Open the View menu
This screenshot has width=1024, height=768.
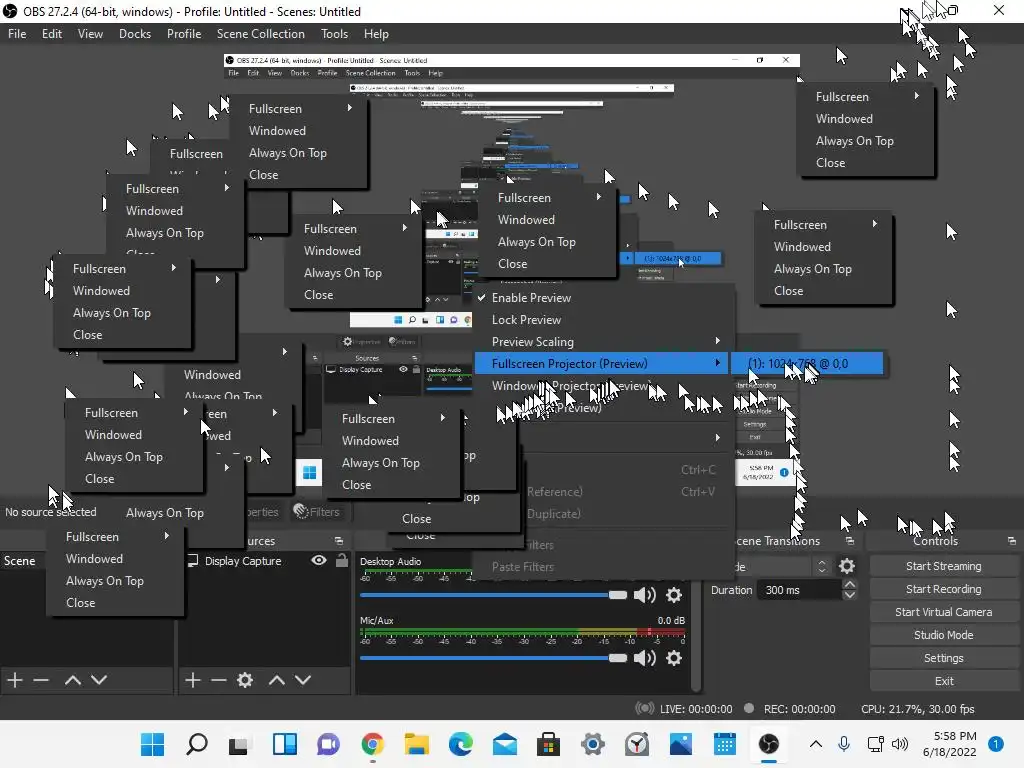coord(90,34)
